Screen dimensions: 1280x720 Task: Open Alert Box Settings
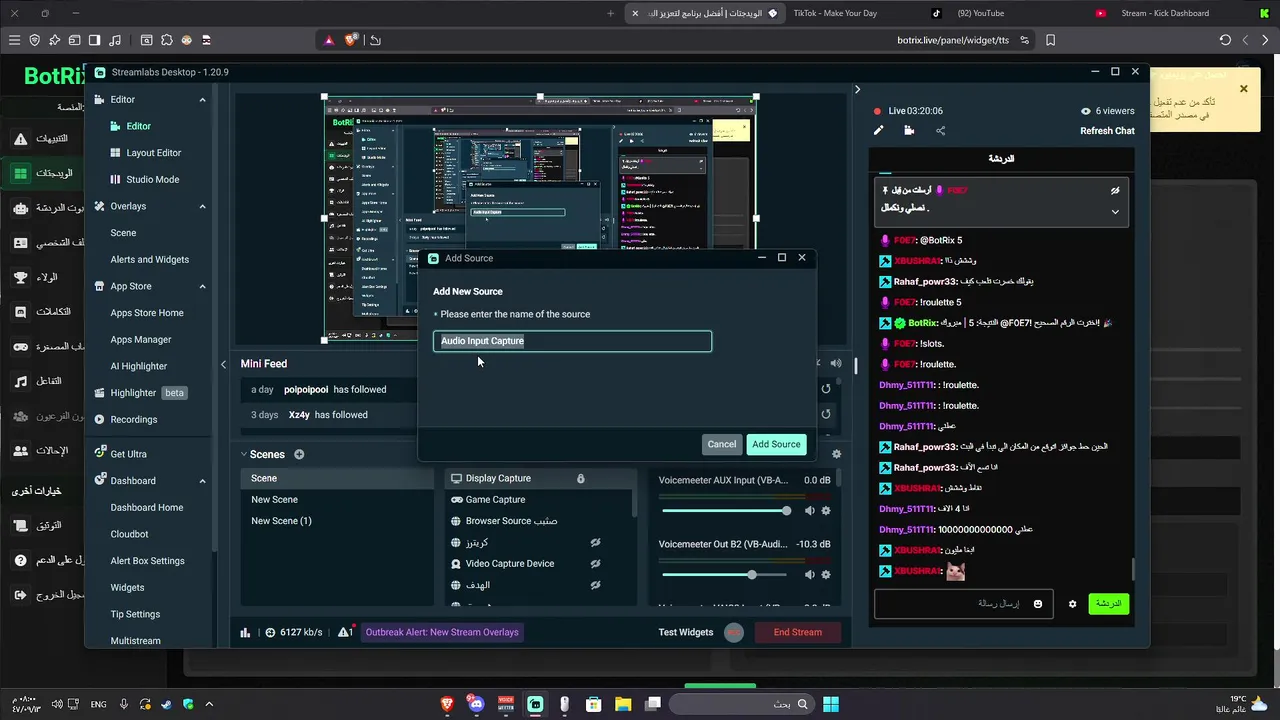point(147,561)
